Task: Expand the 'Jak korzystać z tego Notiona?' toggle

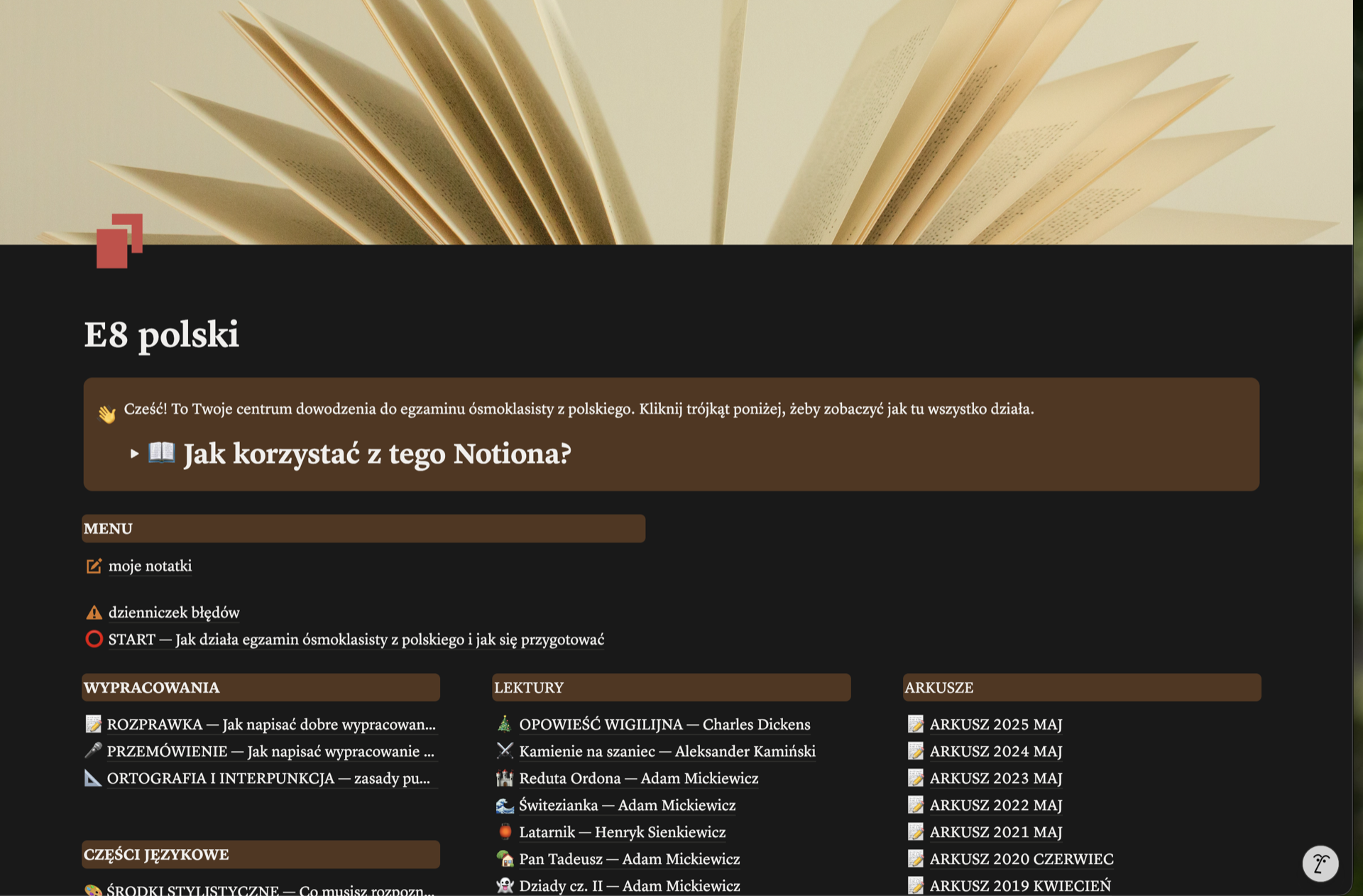Action: (x=134, y=454)
